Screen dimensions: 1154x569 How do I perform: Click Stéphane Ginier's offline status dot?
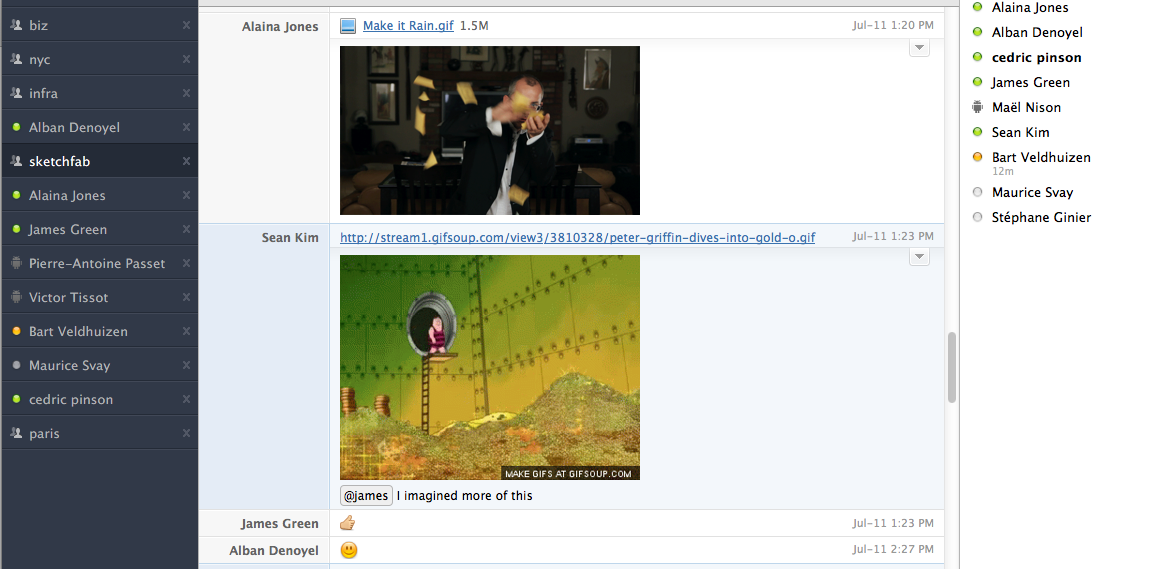(x=977, y=217)
